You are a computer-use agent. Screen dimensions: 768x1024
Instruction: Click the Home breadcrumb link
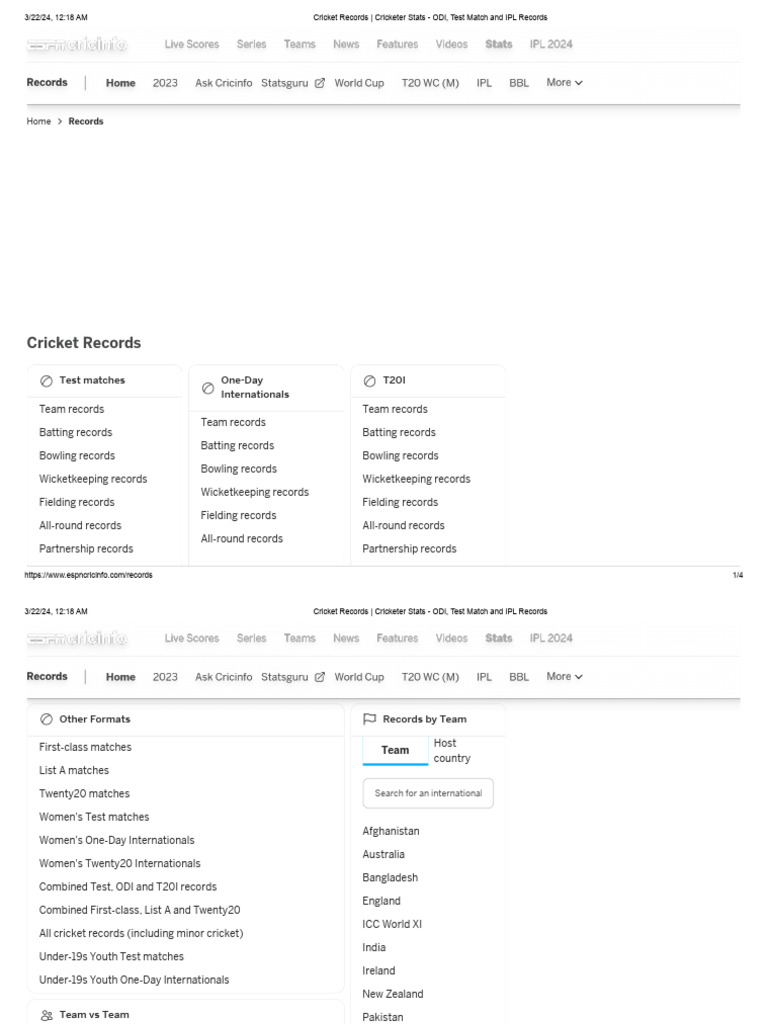[x=39, y=122]
